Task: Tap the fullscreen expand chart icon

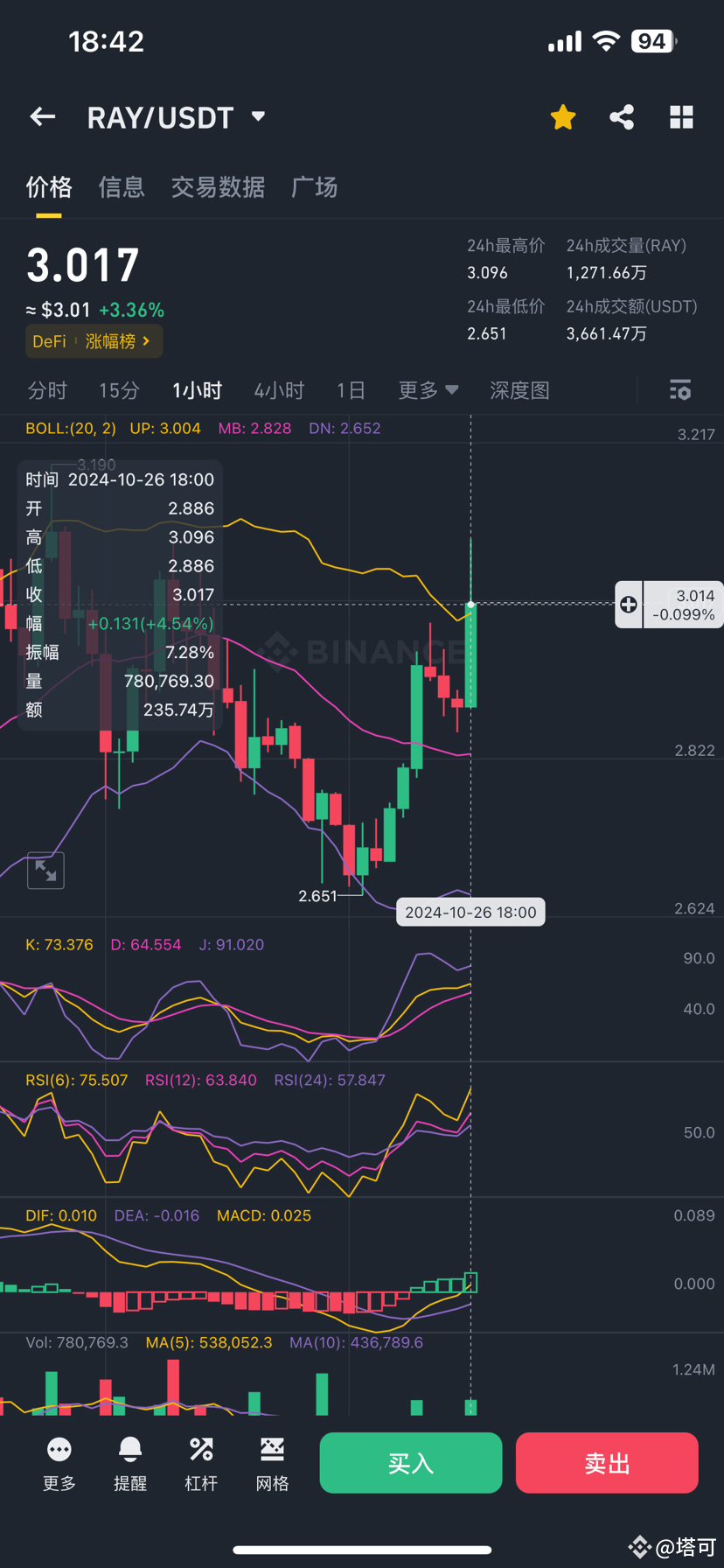Action: click(x=45, y=871)
